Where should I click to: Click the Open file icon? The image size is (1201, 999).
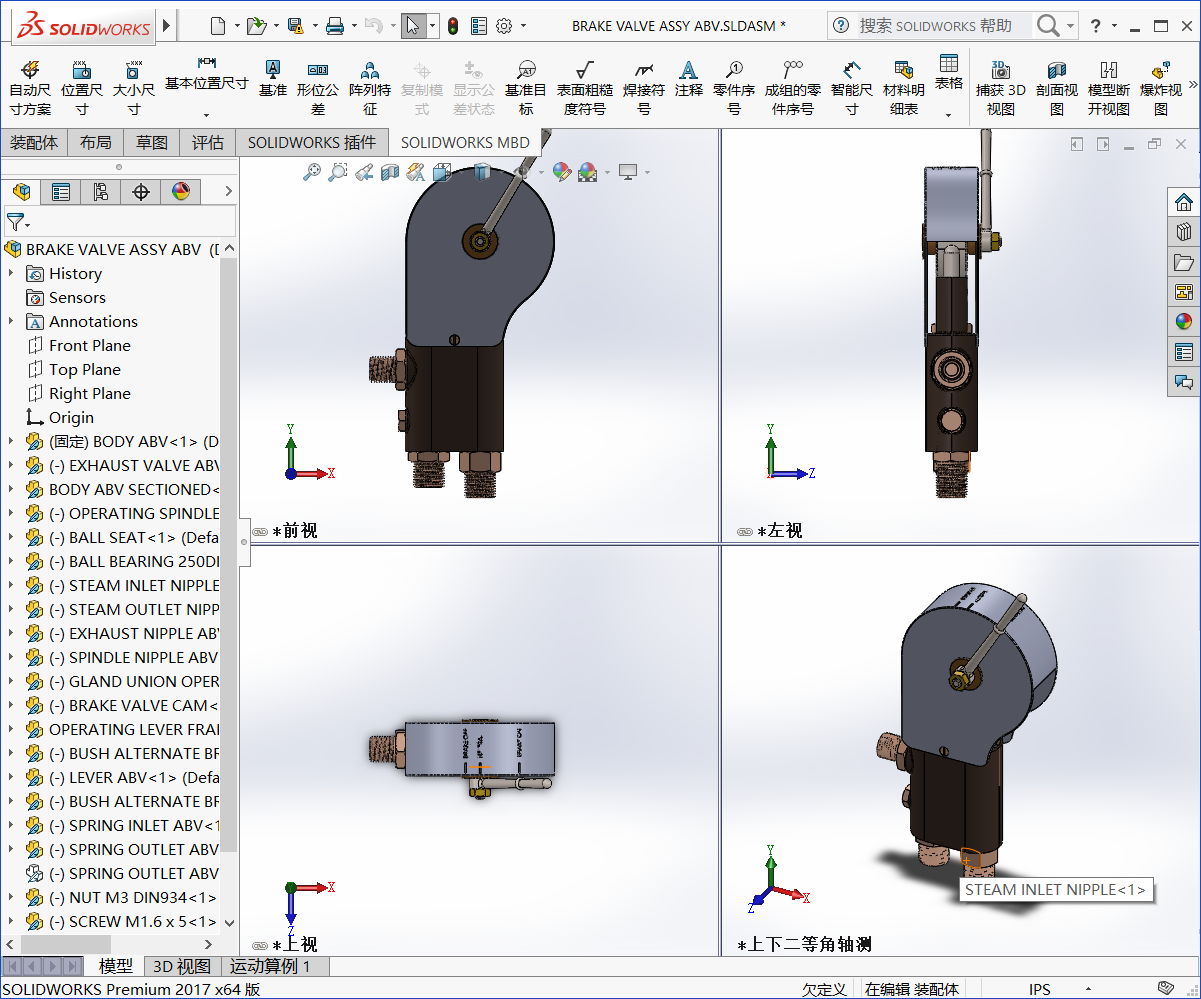pyautogui.click(x=257, y=25)
